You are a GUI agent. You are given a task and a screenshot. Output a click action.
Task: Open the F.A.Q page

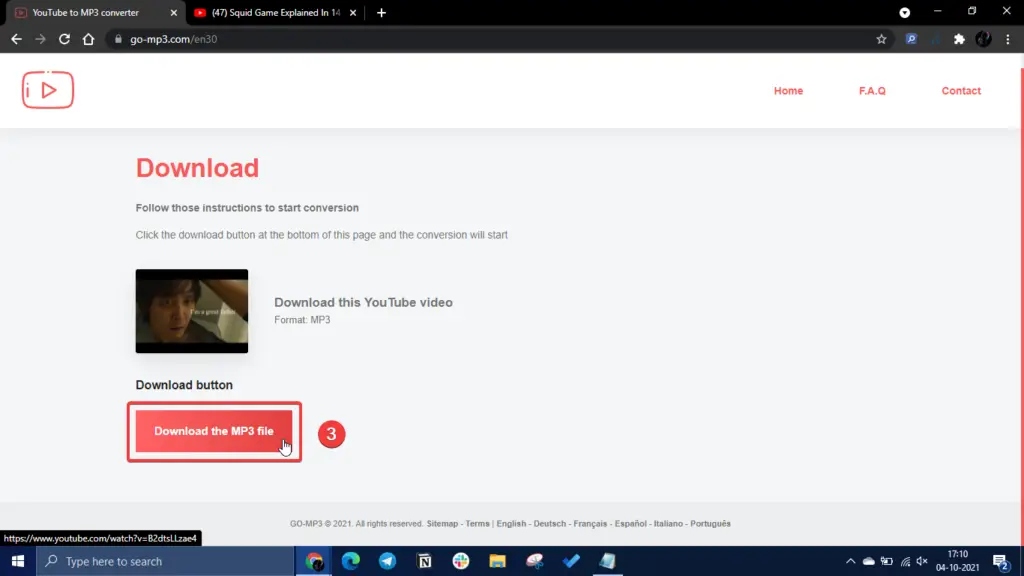tap(872, 91)
